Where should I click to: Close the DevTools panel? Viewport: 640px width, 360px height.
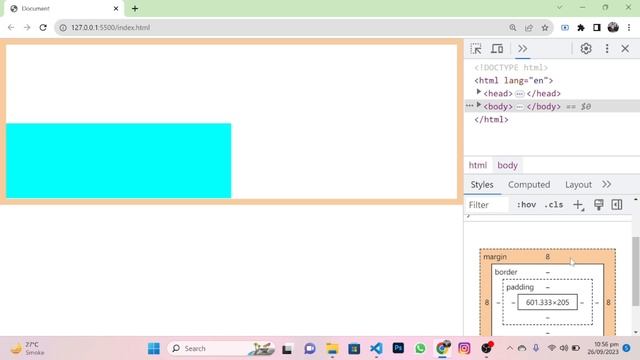(x=625, y=49)
